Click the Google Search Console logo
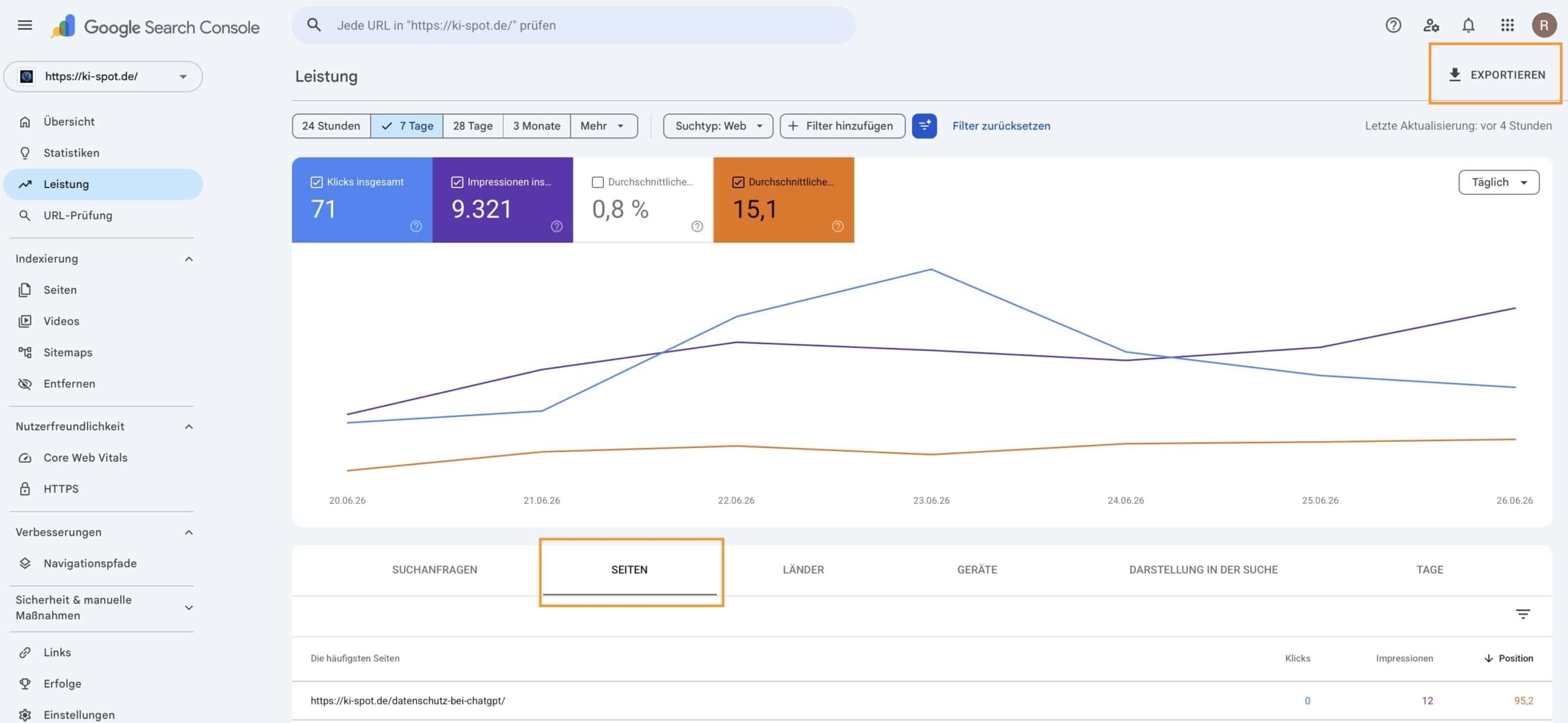The width and height of the screenshot is (1568, 723). [156, 26]
